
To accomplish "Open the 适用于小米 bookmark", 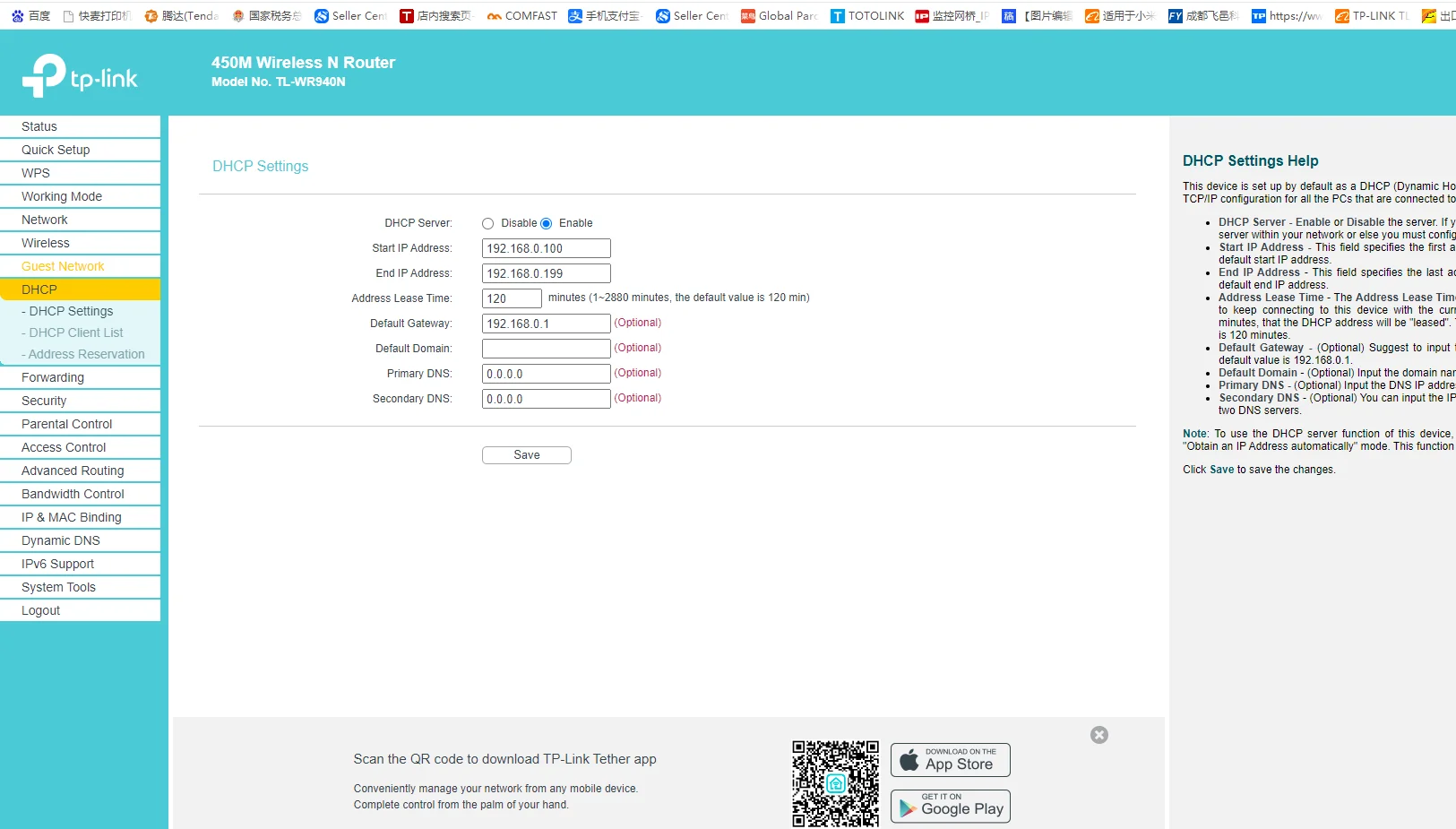I will pyautogui.click(x=1120, y=16).
